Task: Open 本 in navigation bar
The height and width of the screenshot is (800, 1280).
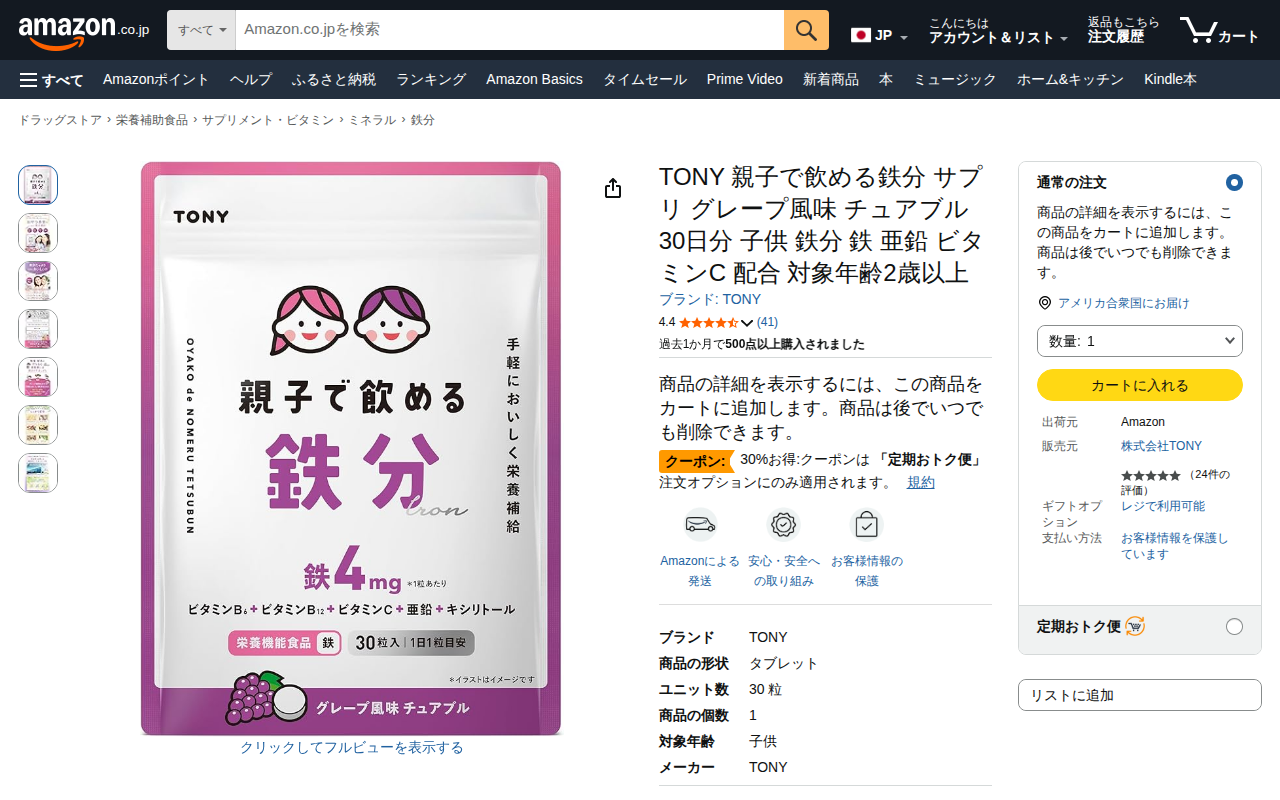Action: tap(886, 80)
